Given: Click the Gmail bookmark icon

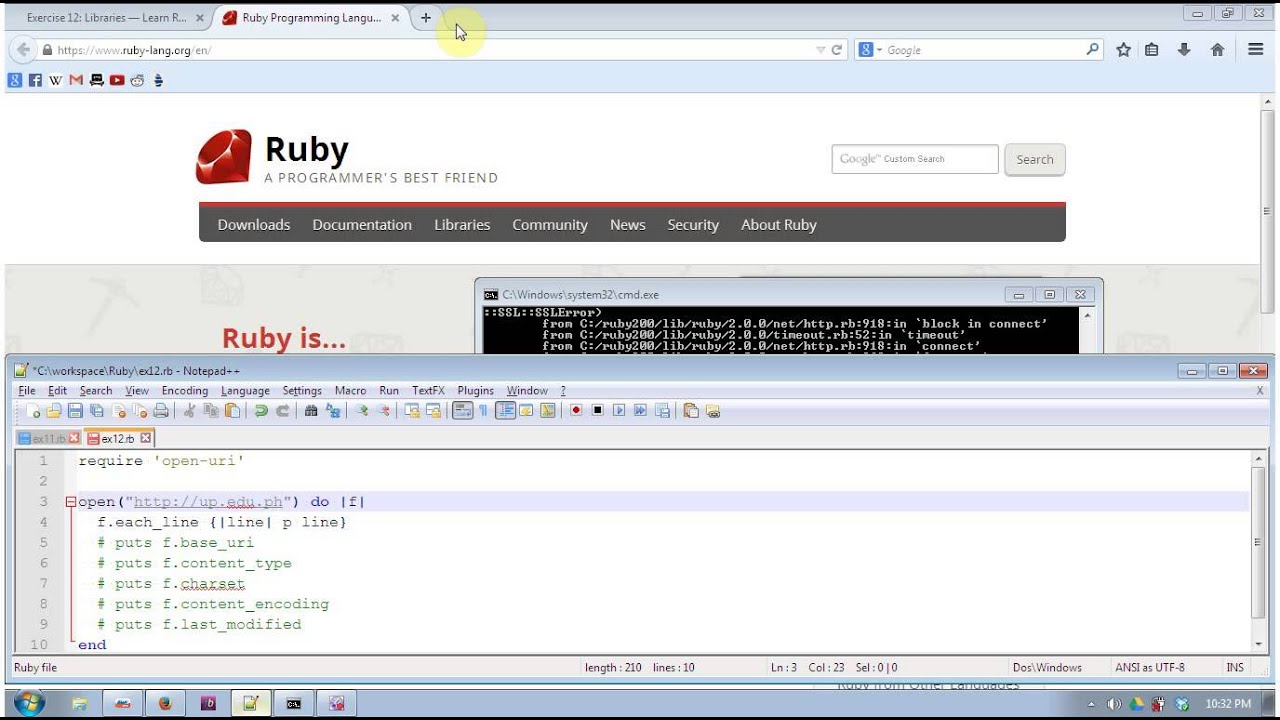Looking at the screenshot, I should pyautogui.click(x=76, y=80).
